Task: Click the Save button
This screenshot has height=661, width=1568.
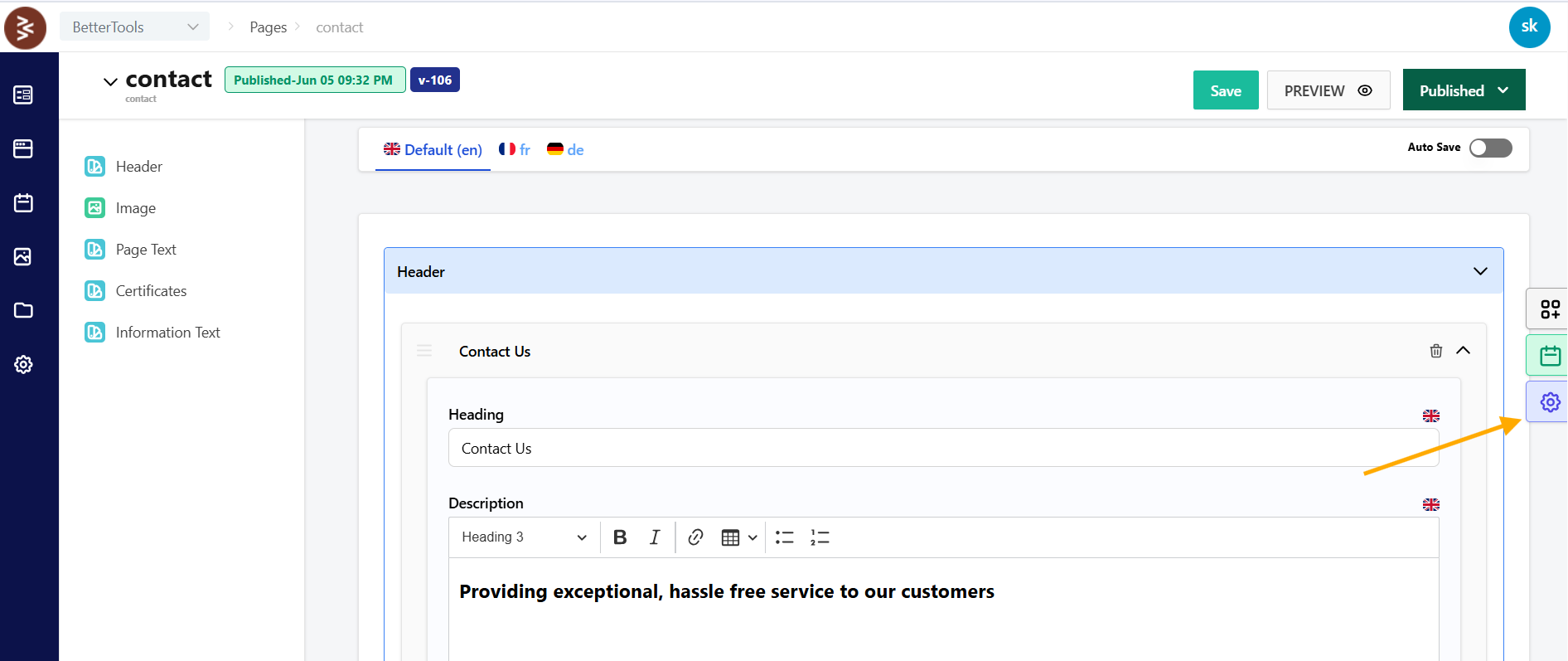Action: [1225, 90]
